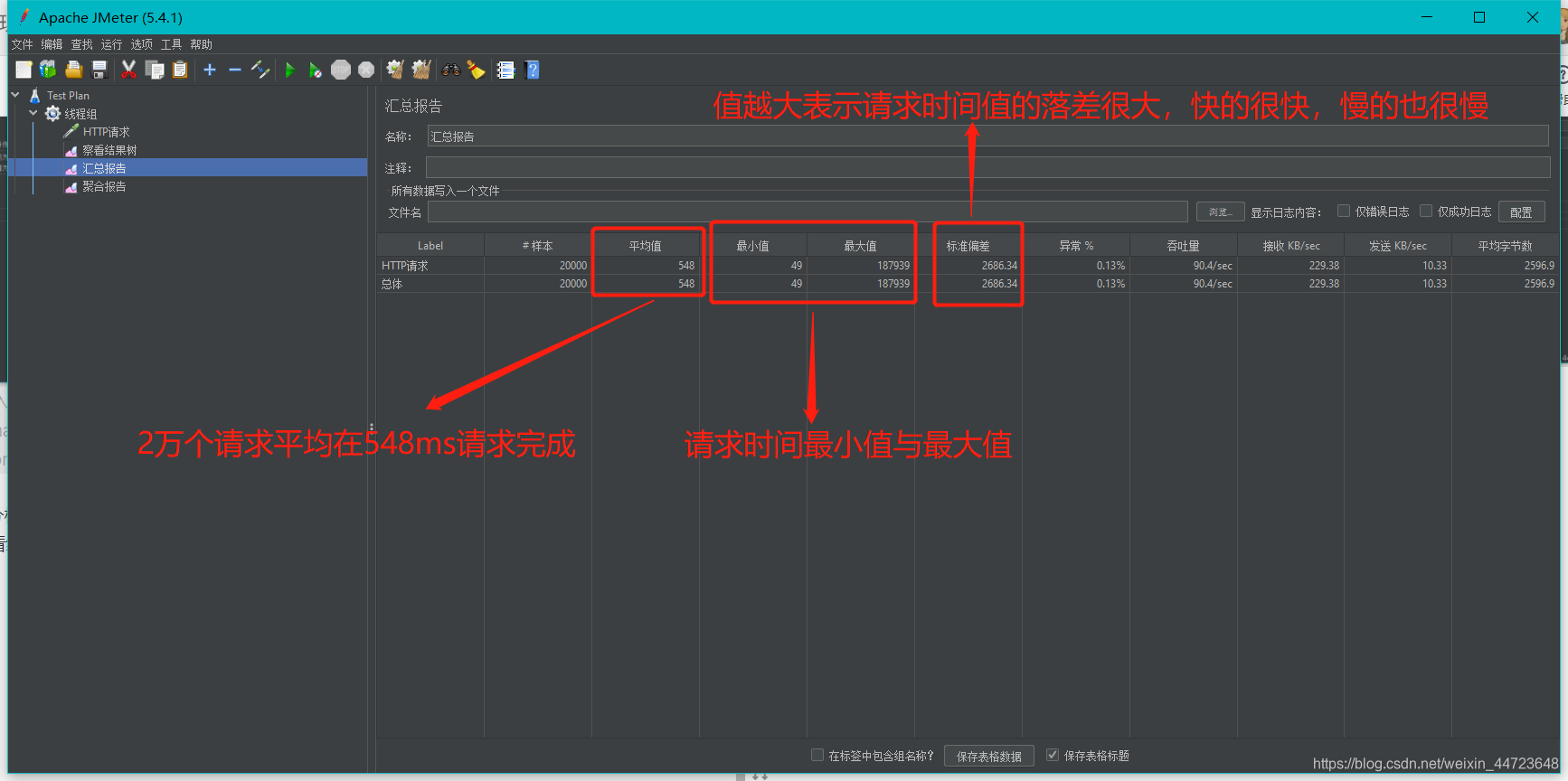Click the Paste clipboard icon
Image resolution: width=1568 pixels, height=781 pixels.
point(180,70)
